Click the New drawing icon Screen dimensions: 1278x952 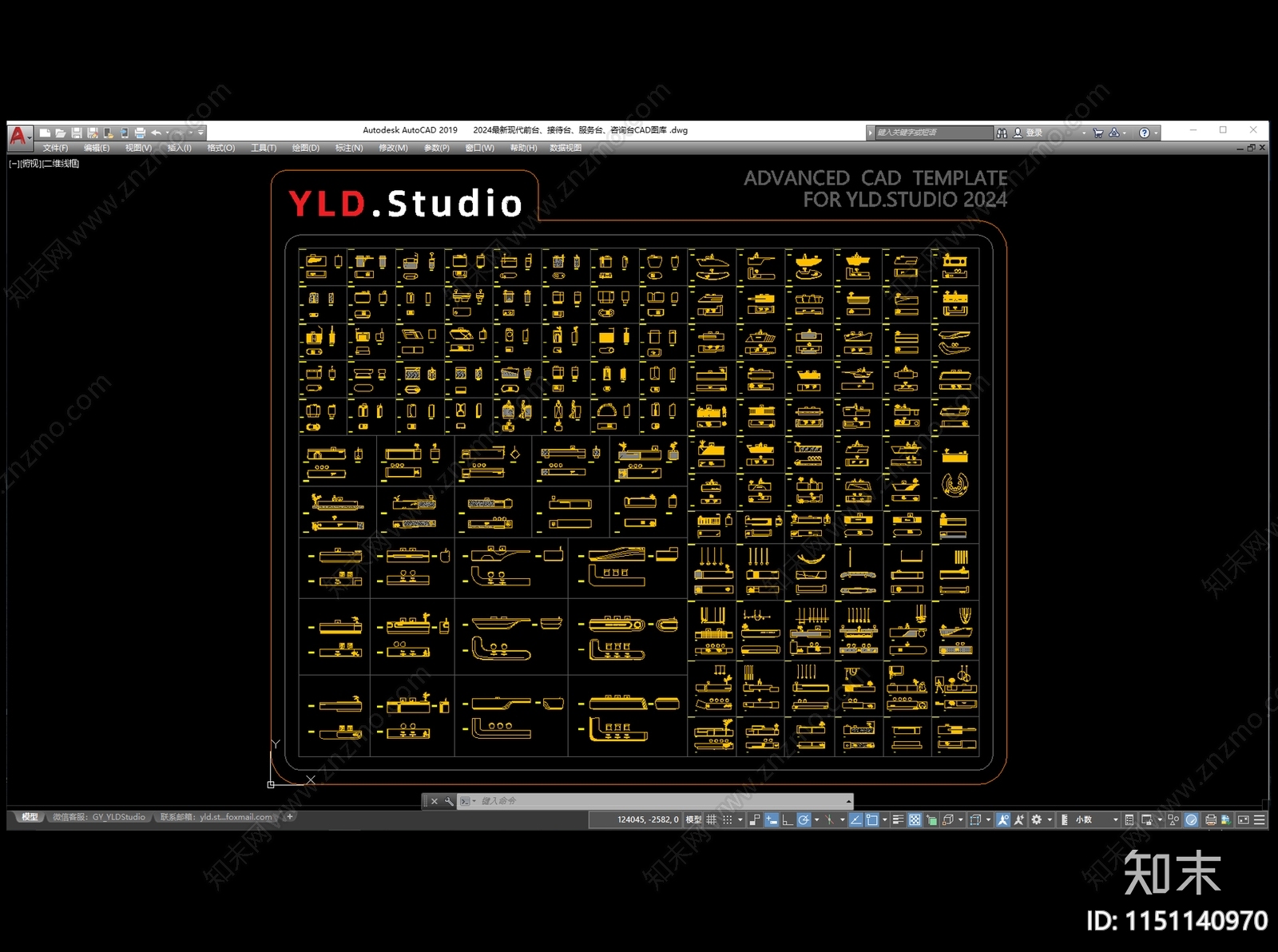pos(46,133)
